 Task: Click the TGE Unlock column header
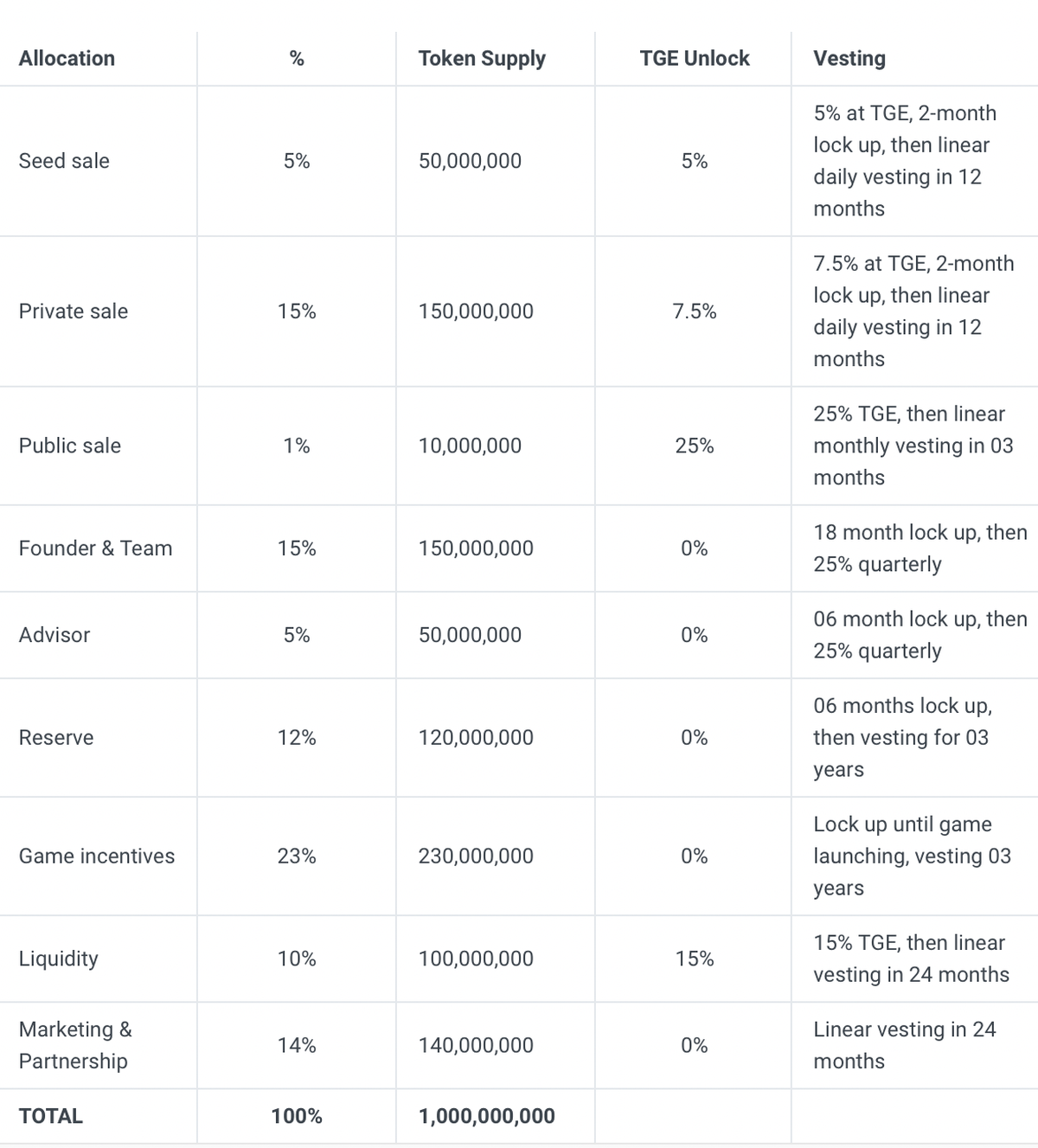coord(695,58)
